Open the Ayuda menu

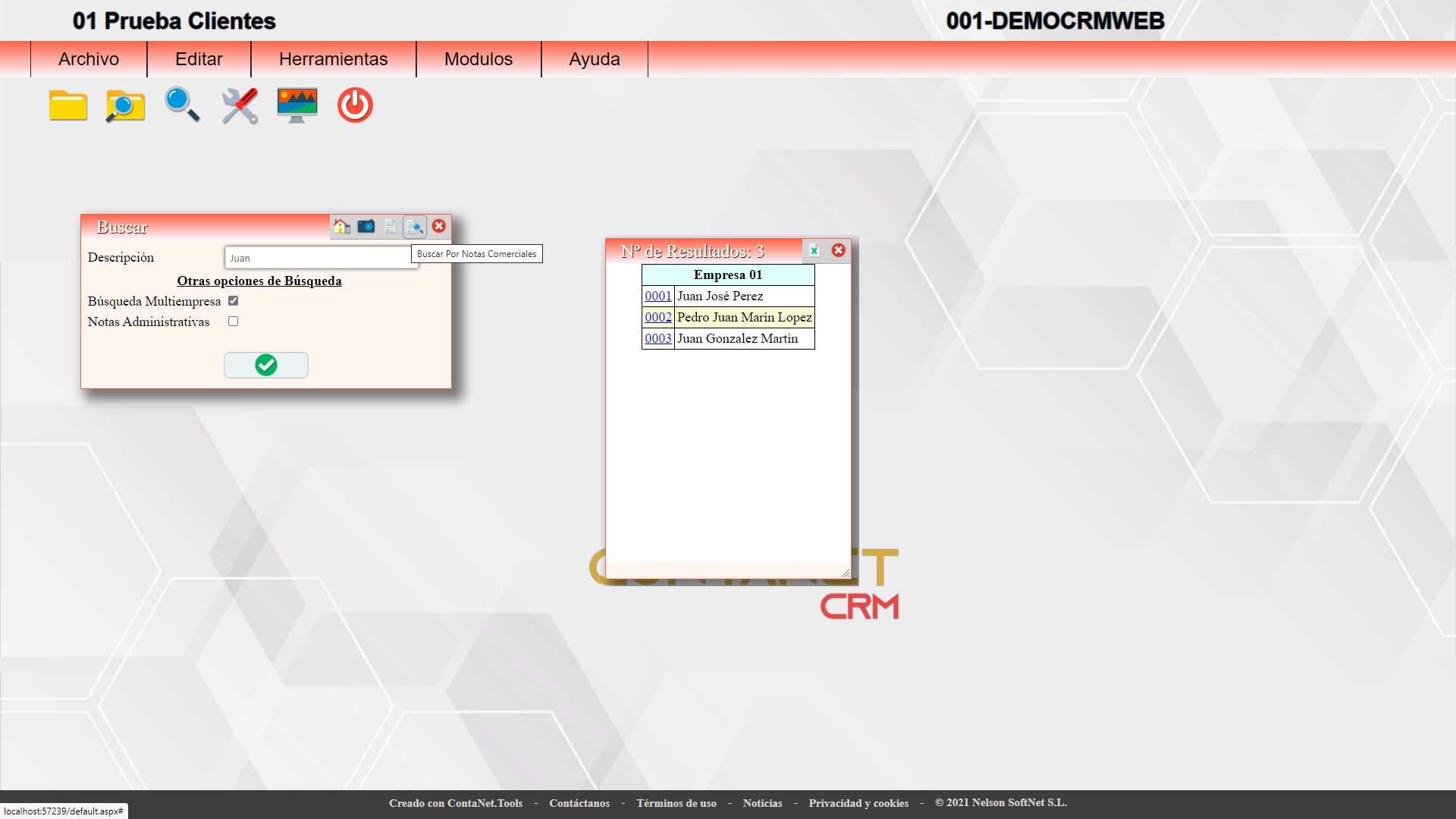pos(595,59)
